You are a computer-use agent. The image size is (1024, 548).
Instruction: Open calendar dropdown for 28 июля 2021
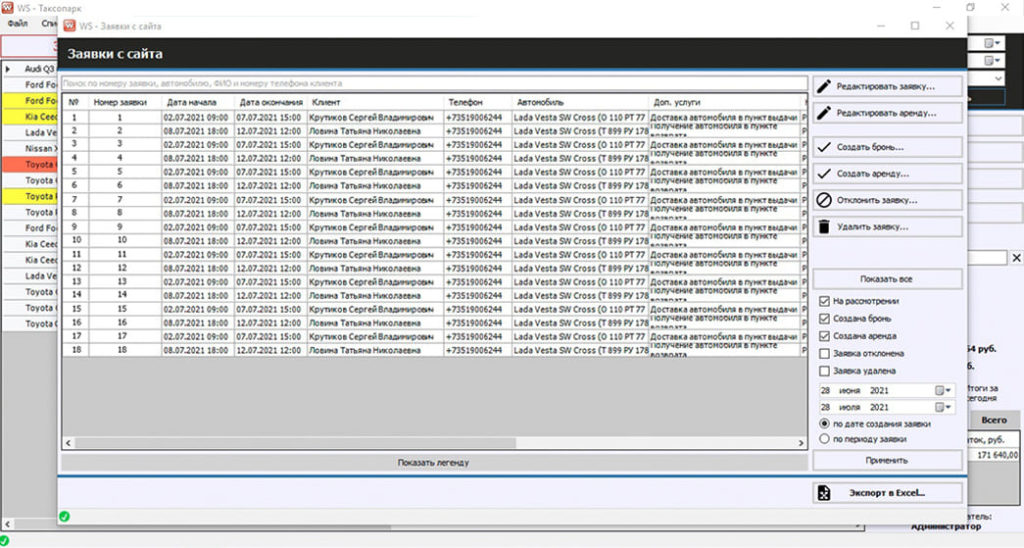pos(943,408)
